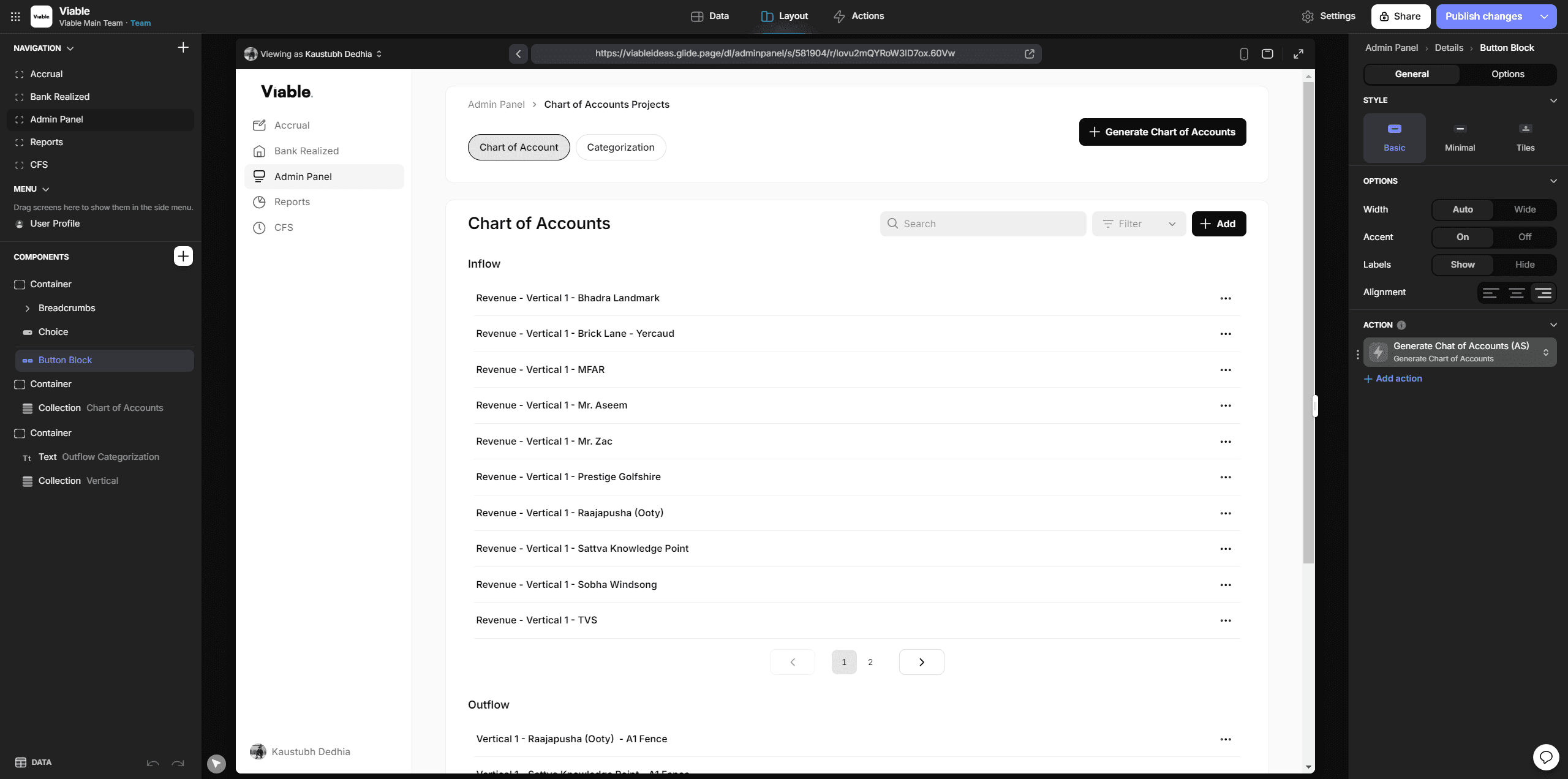Choose the Tiles button style
Image resolution: width=1568 pixels, height=779 pixels.
coord(1525,138)
